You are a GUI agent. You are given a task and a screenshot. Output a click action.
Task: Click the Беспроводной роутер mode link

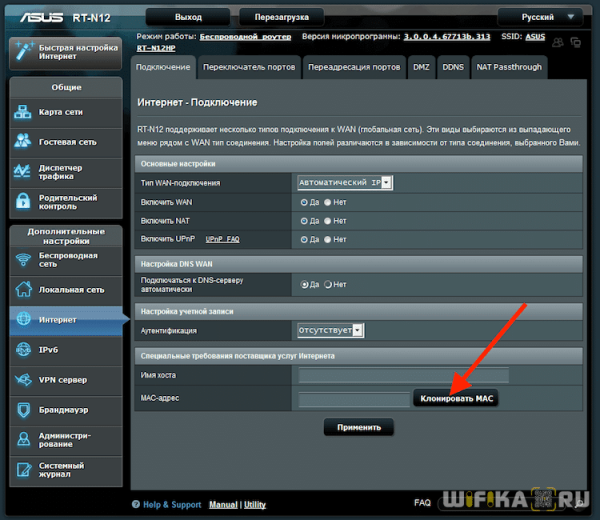245,37
